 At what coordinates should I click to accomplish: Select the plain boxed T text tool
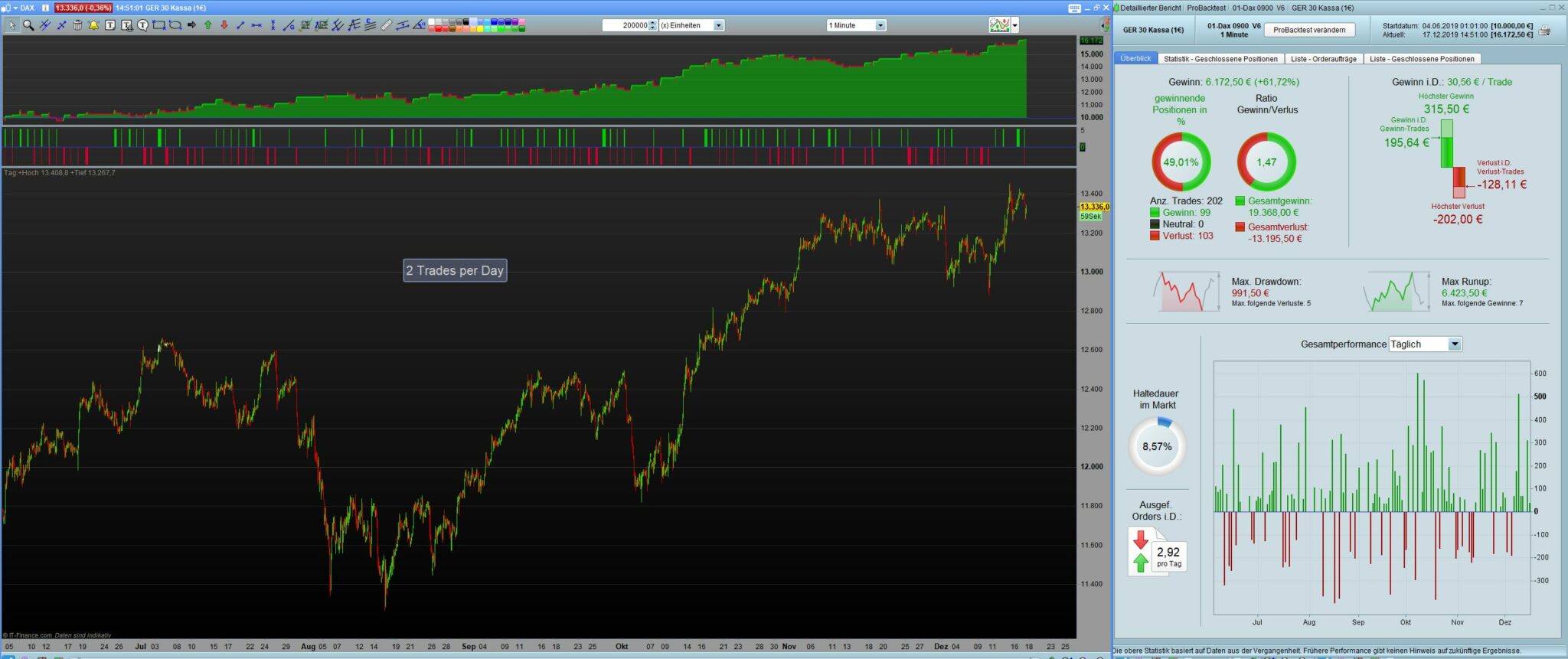pos(110,25)
